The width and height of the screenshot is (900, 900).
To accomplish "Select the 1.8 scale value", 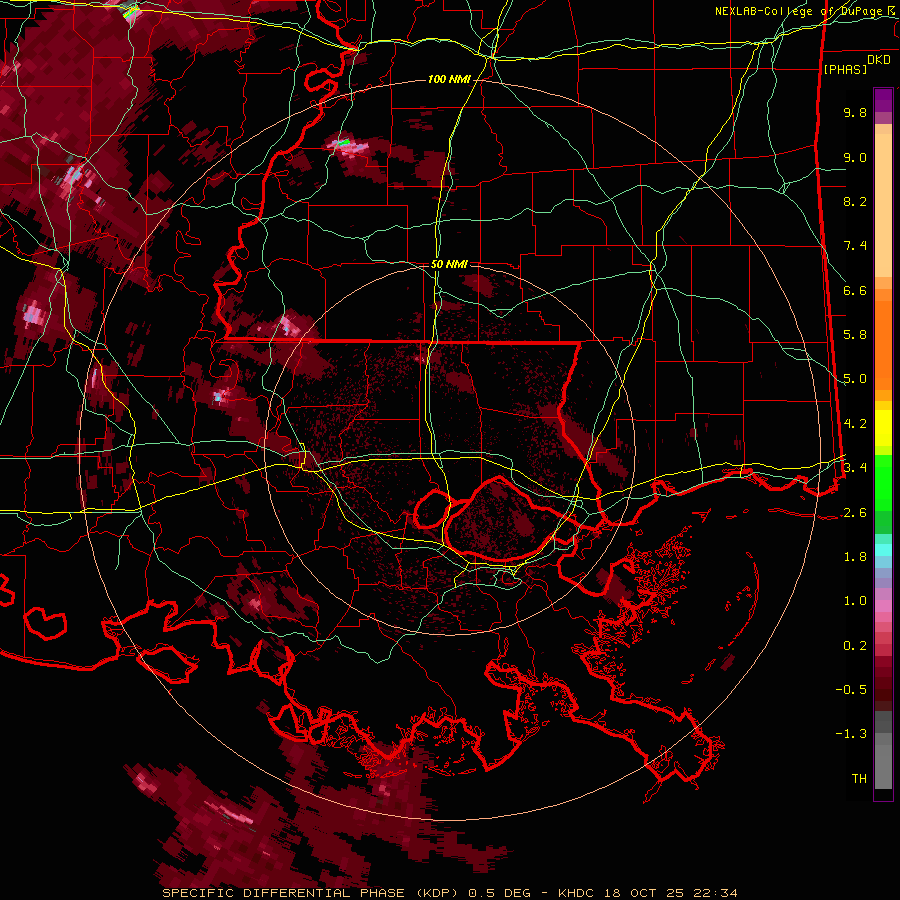I will (x=855, y=557).
